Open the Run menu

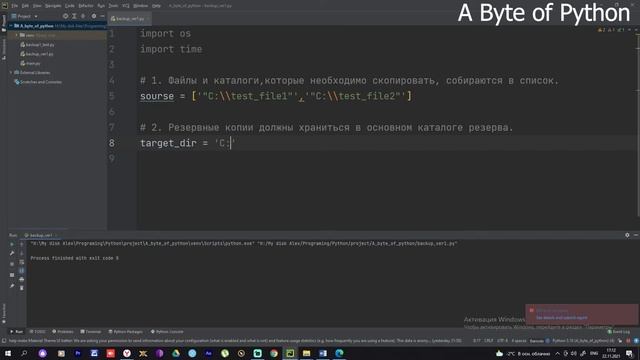click(101, 6)
